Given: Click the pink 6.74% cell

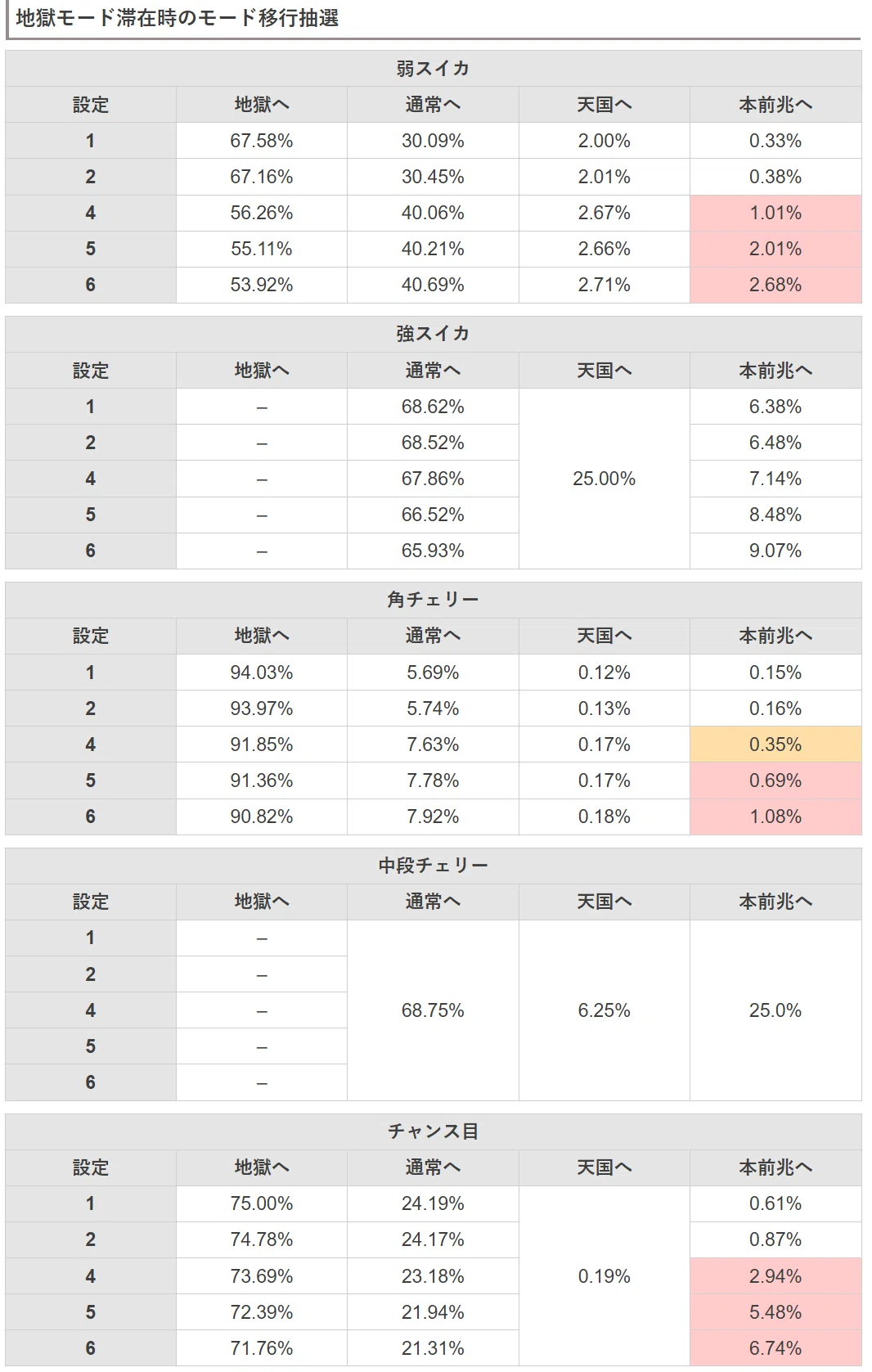Looking at the screenshot, I should [775, 1347].
